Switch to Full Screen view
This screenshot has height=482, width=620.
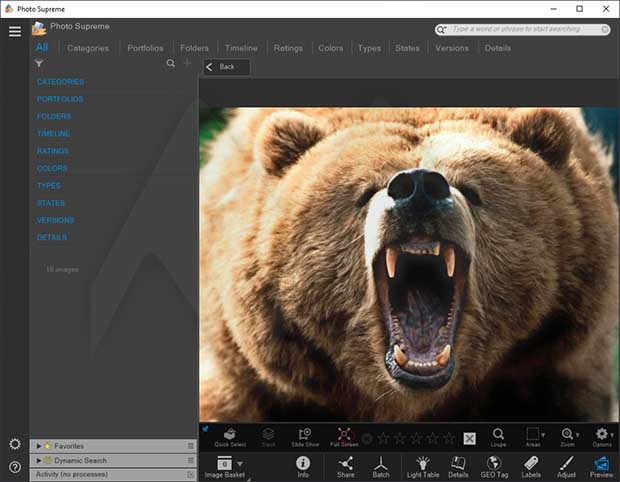click(344, 438)
